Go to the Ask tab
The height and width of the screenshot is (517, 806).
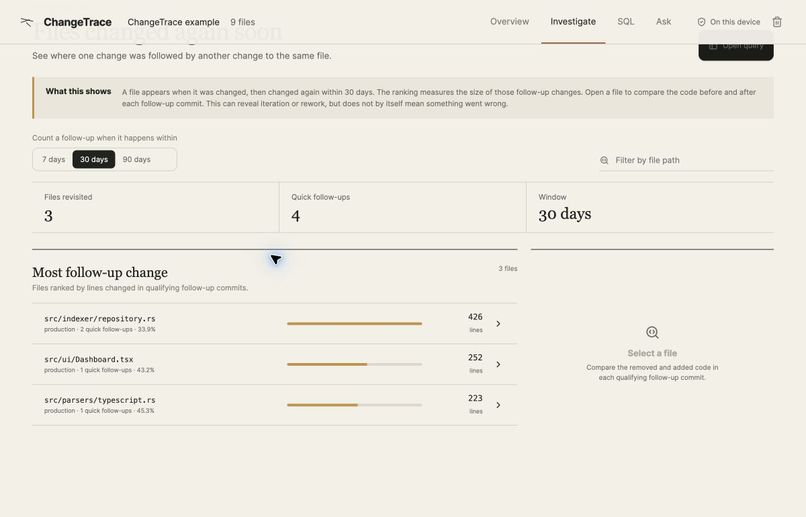click(x=663, y=22)
